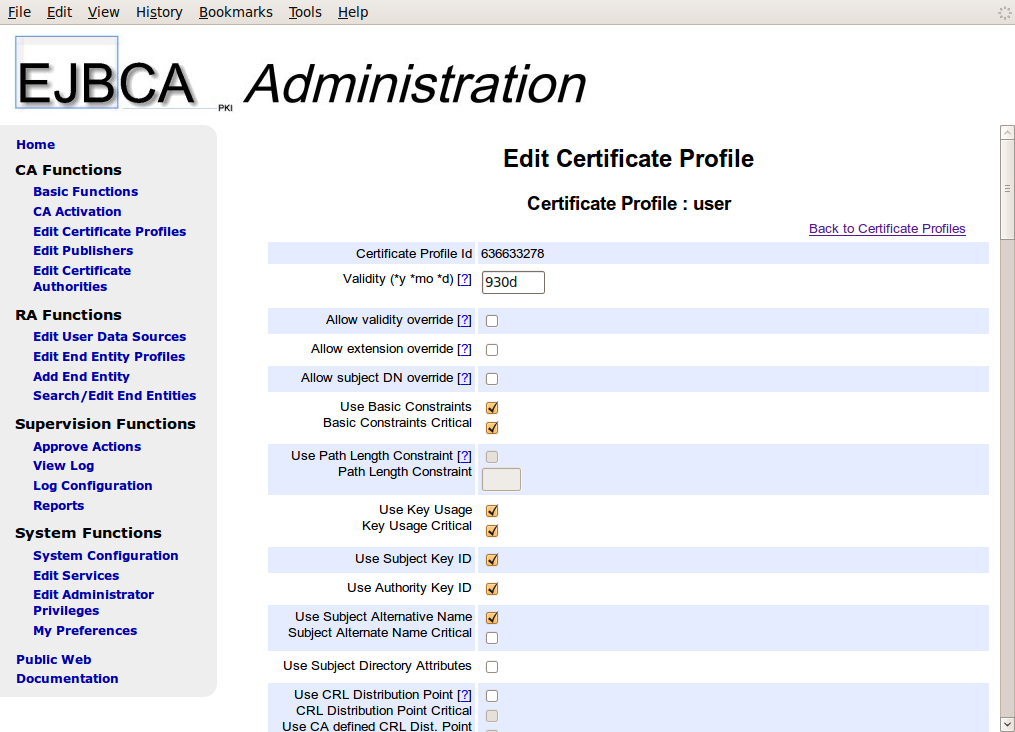Toggle Use Subject Directory Attributes checkbox

[x=492, y=667]
